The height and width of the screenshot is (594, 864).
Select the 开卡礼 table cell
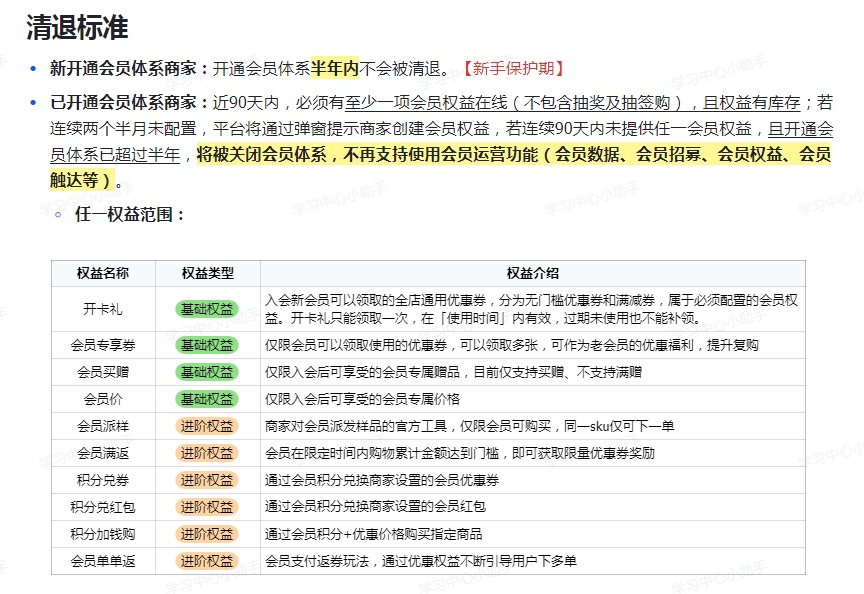click(103, 309)
